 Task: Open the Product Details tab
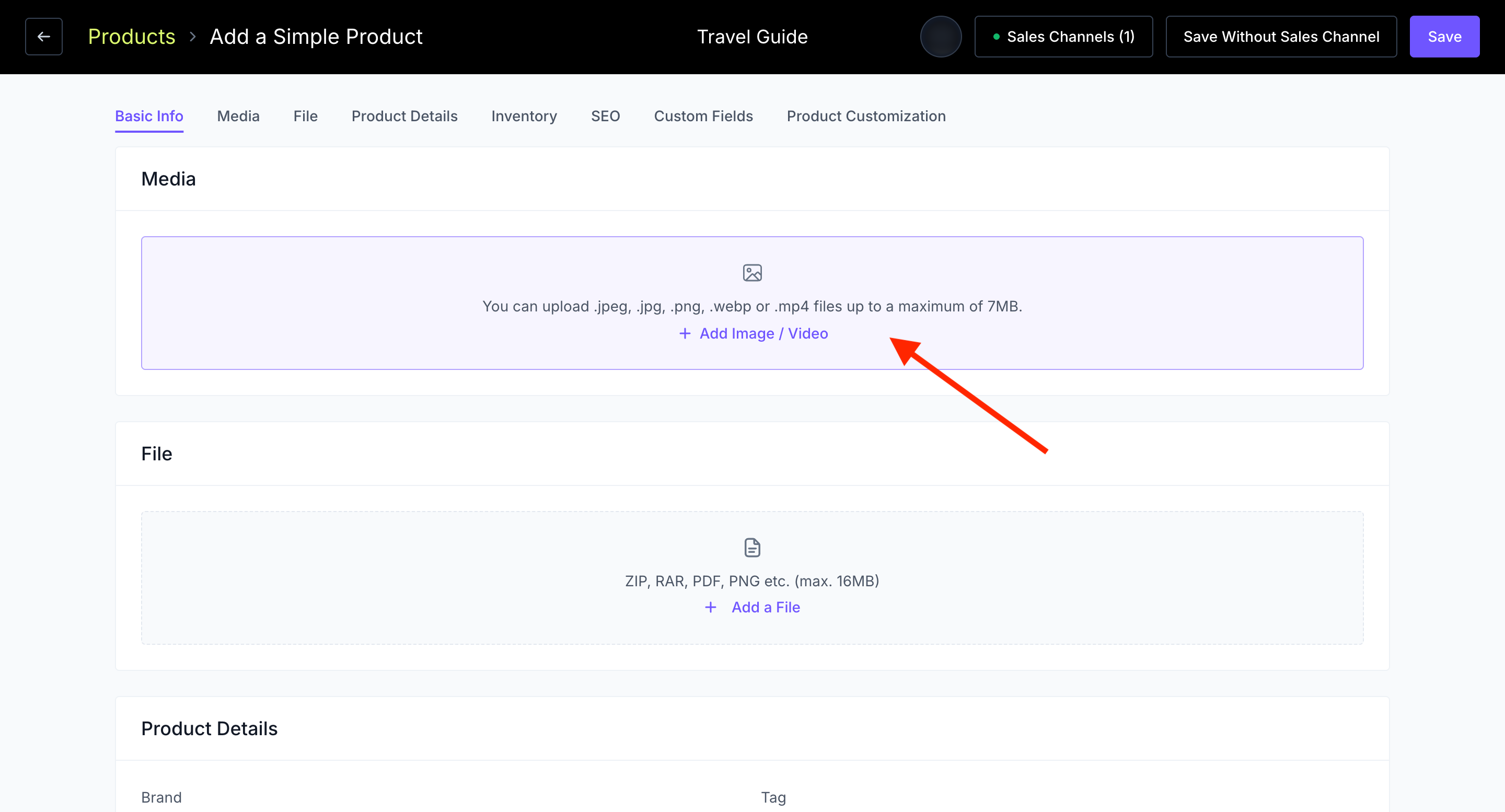pyautogui.click(x=404, y=116)
